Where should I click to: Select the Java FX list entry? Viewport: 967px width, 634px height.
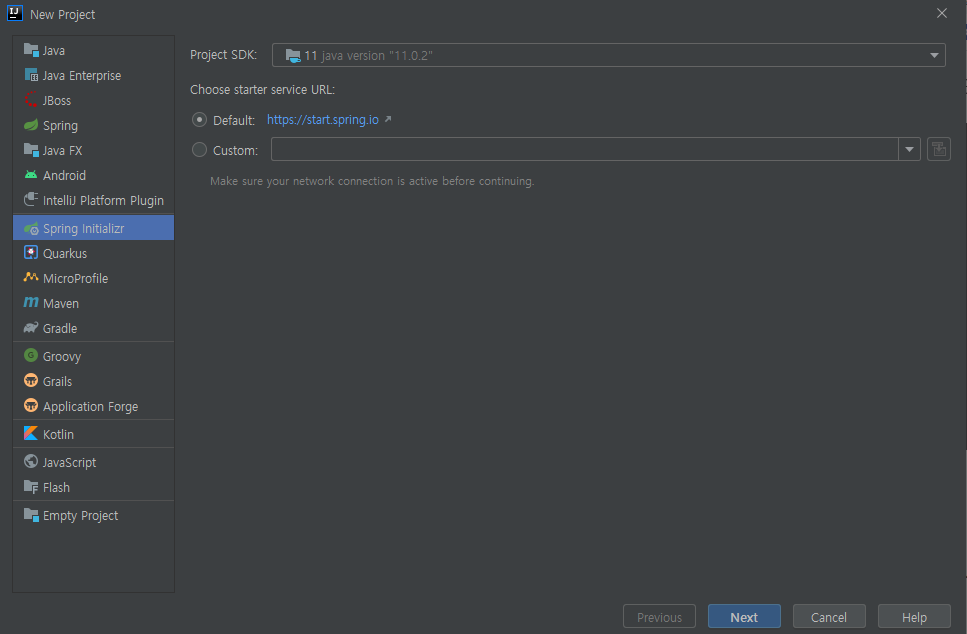pos(94,150)
